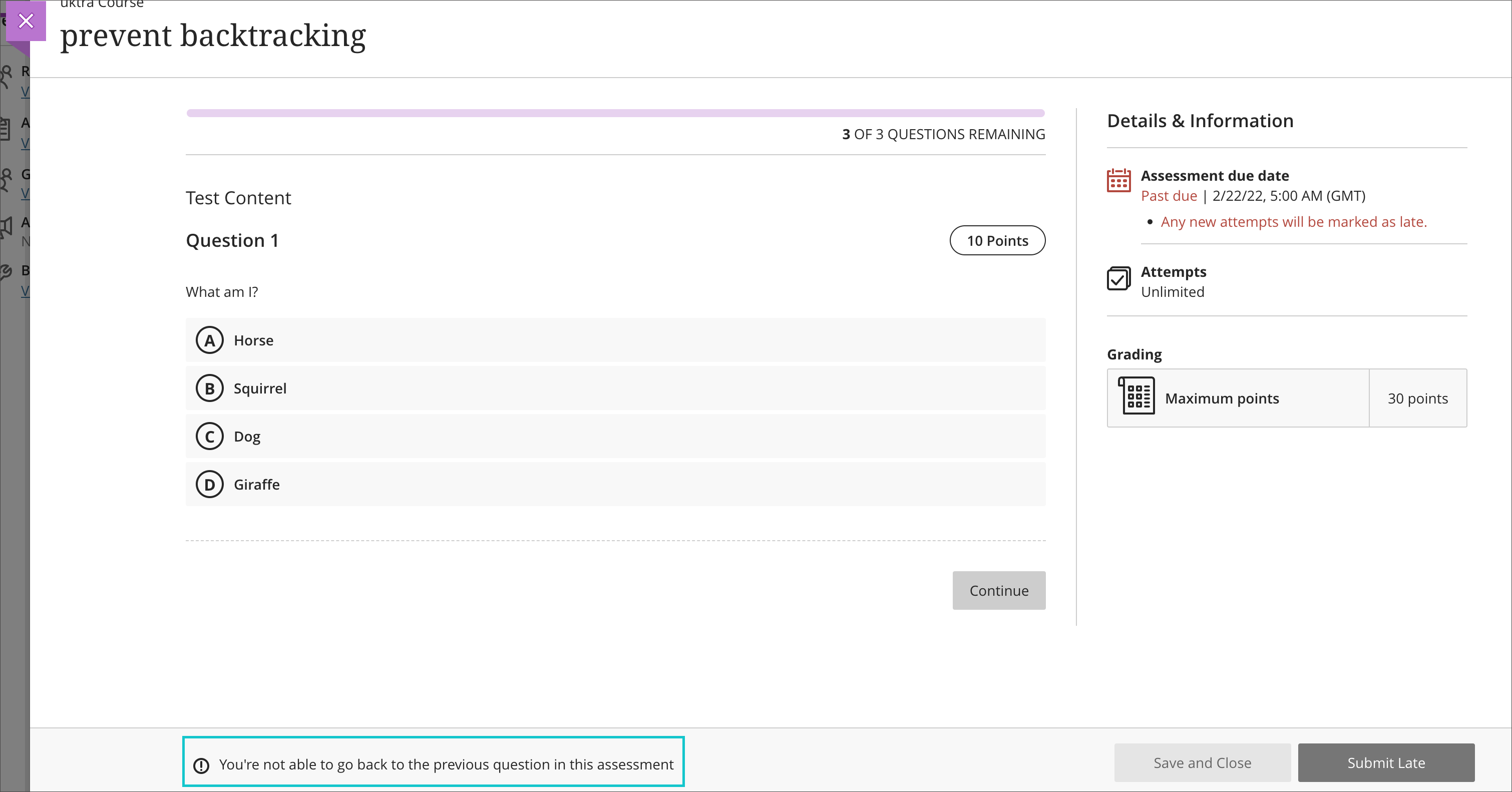Viewport: 1512px width, 792px height.
Task: Click the Horse answer row text
Action: tap(253, 340)
